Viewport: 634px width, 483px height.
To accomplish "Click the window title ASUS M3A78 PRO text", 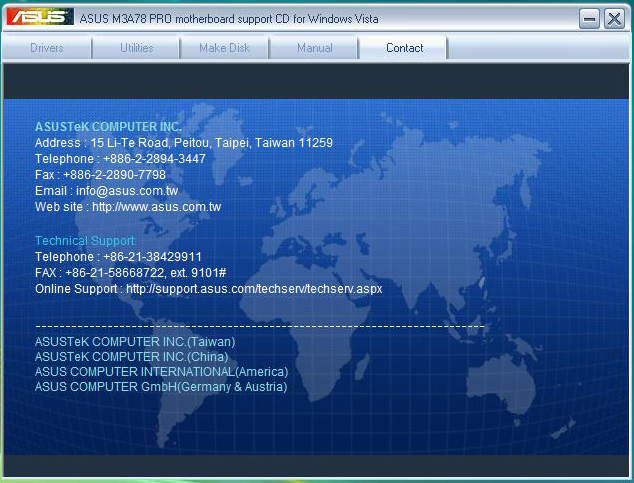I will tap(229, 19).
